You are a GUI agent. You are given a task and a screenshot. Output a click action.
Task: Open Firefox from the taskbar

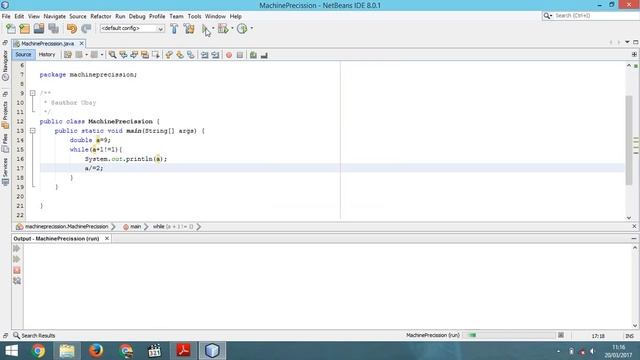click(96, 351)
